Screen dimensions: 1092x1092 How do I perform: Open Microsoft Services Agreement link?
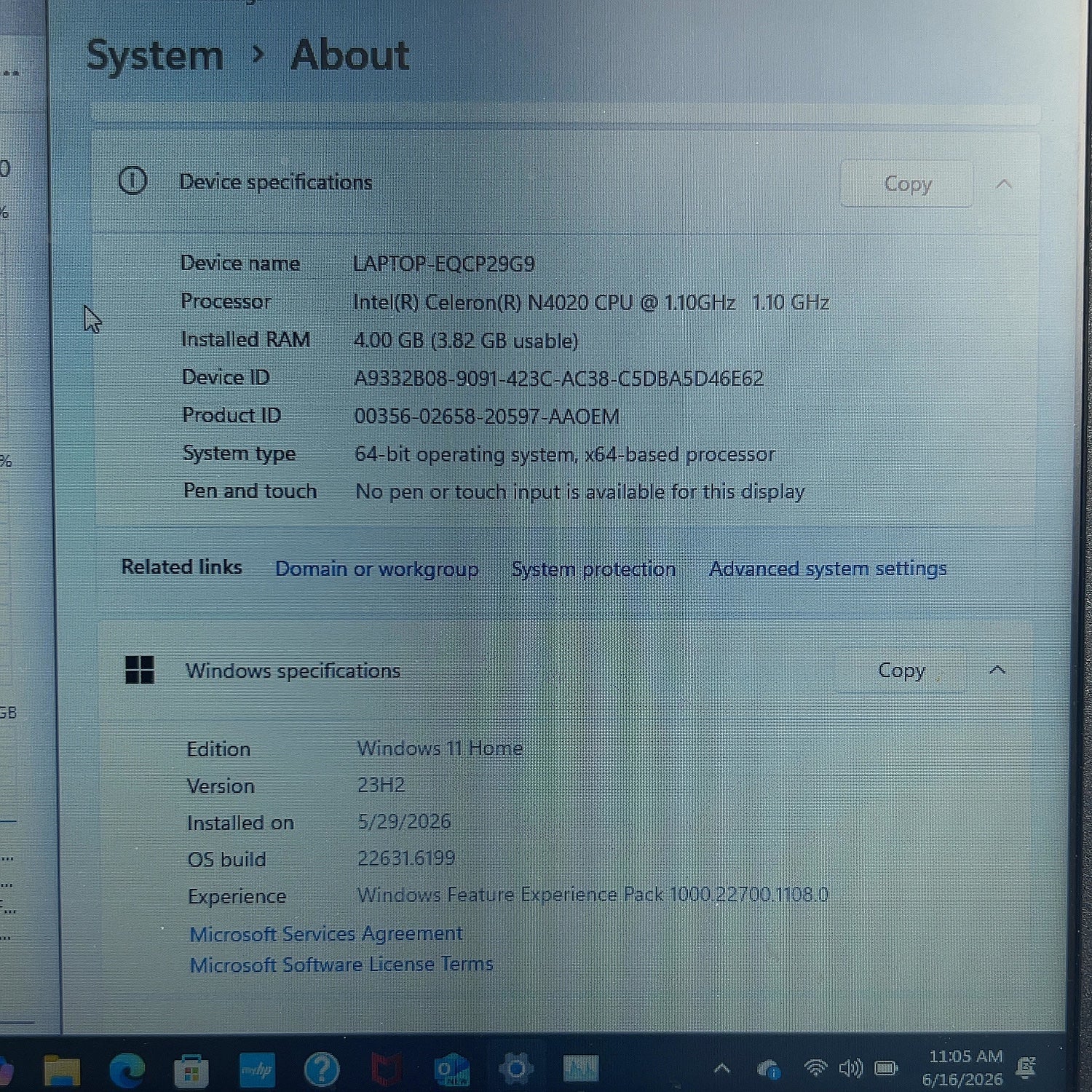pyautogui.click(x=325, y=934)
